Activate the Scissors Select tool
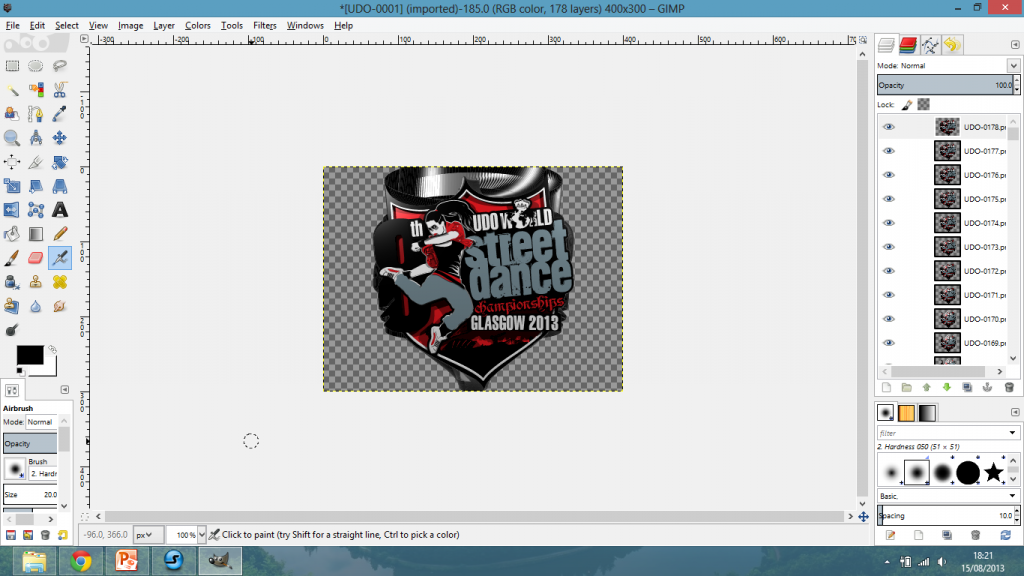 point(59,89)
